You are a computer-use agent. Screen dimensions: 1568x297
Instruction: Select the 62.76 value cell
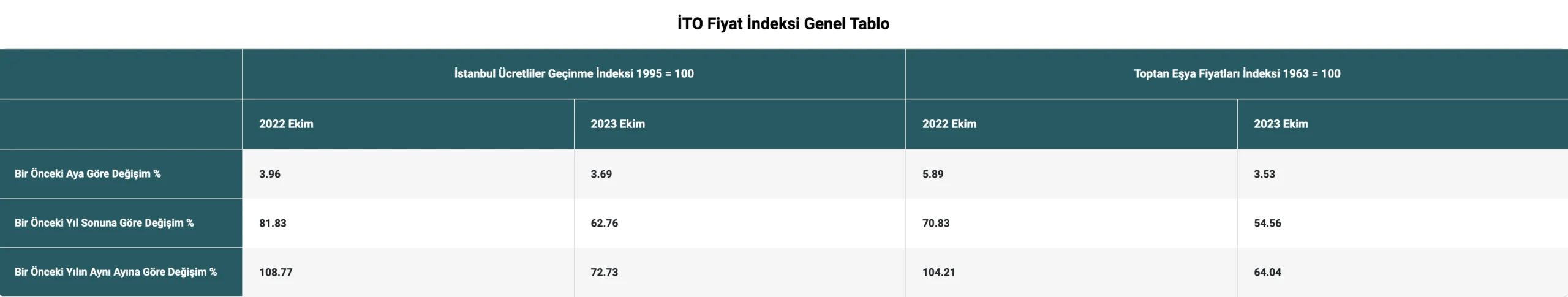point(604,223)
